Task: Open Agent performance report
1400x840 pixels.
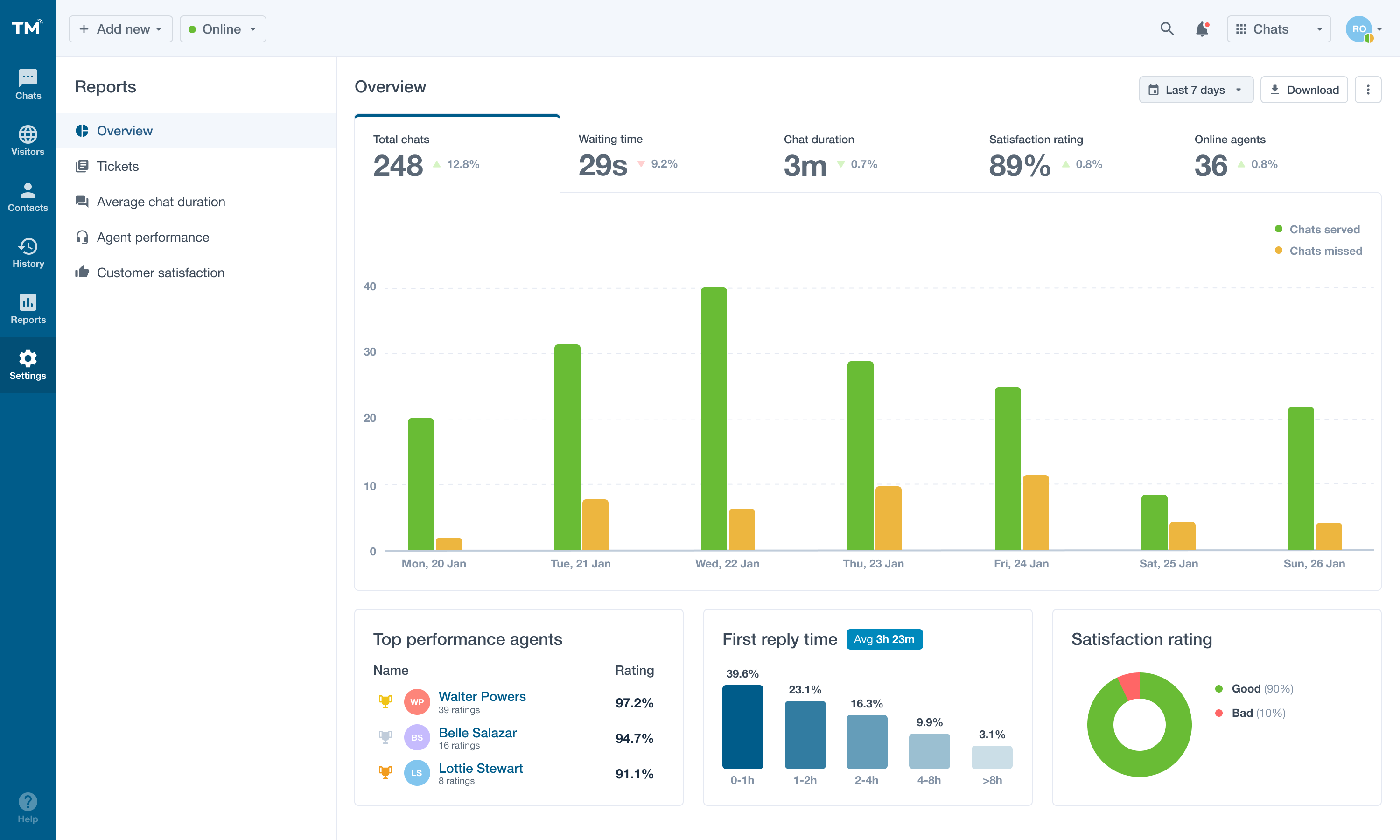Action: pos(153,237)
